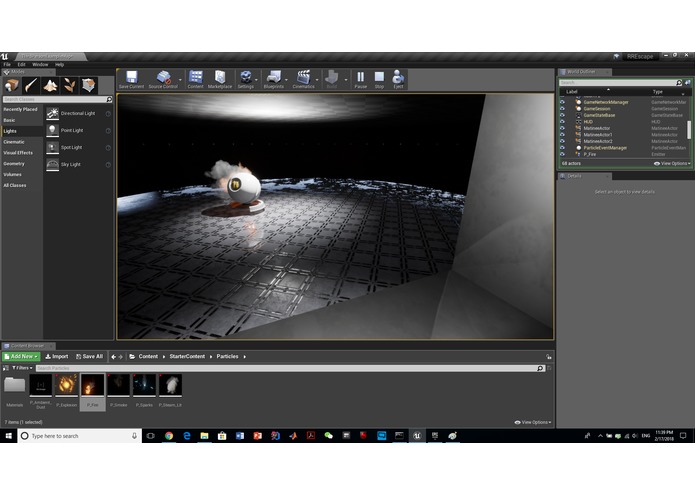
Task: Open Content Browser View Options dropdown
Action: [x=533, y=422]
